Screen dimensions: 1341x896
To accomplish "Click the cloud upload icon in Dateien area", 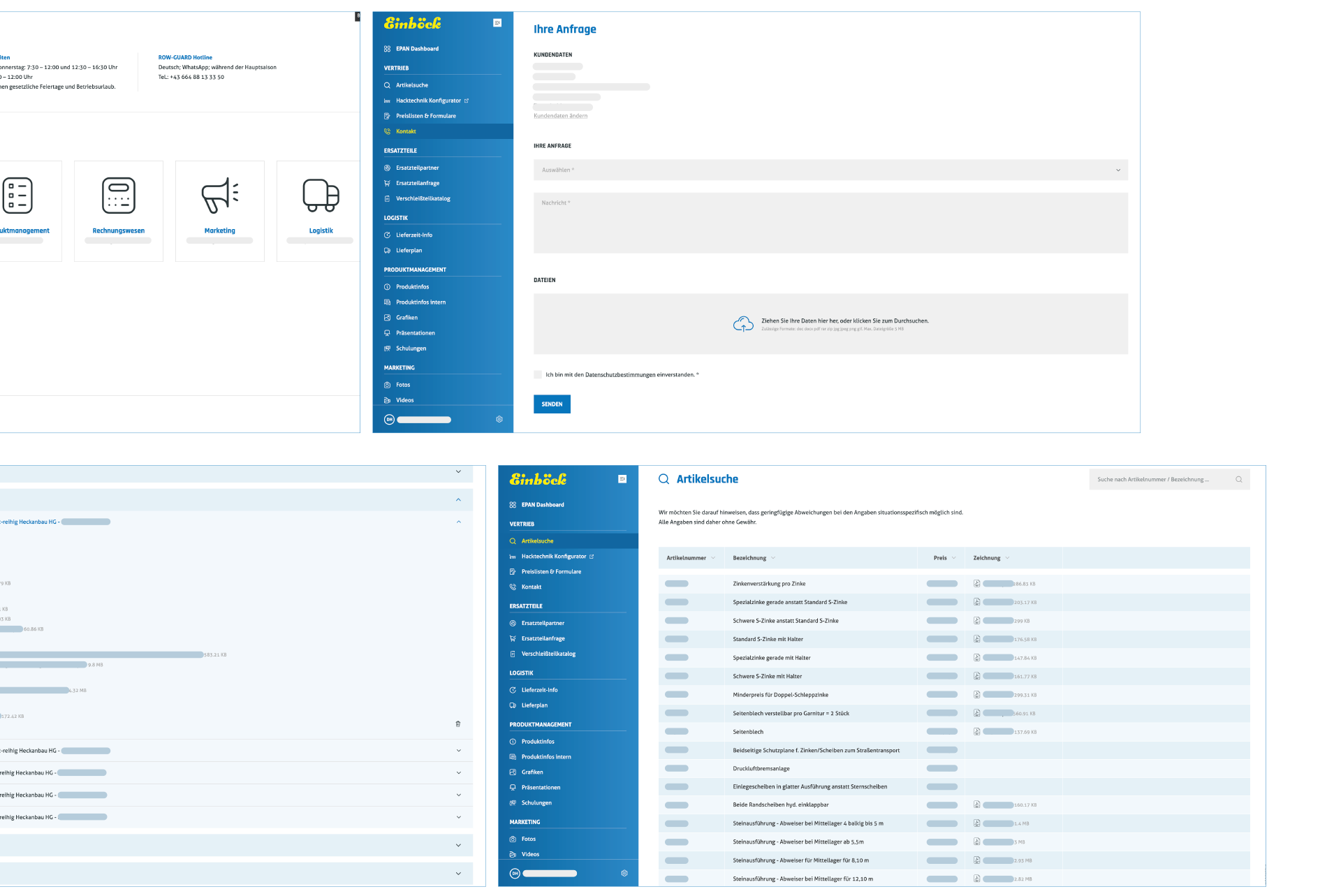I will tap(743, 324).
